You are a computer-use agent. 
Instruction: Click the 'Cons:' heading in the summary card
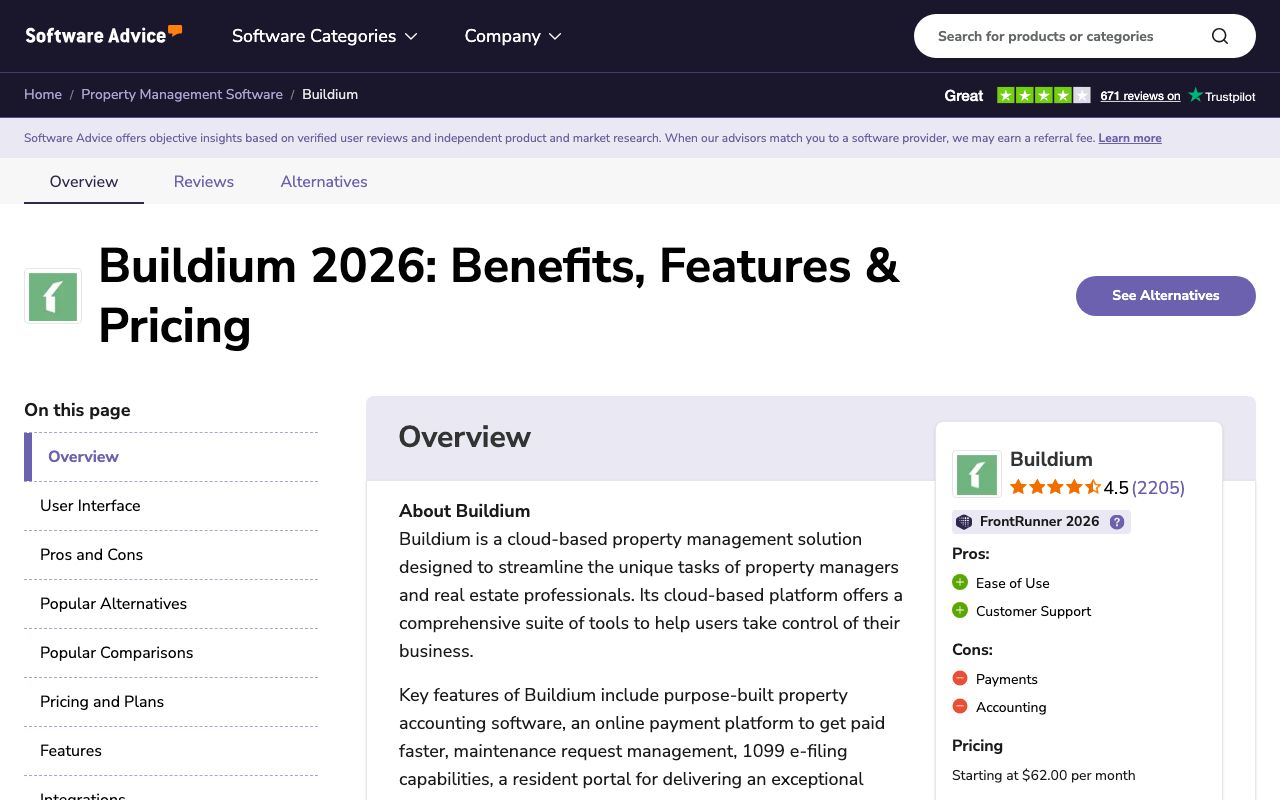pos(972,649)
